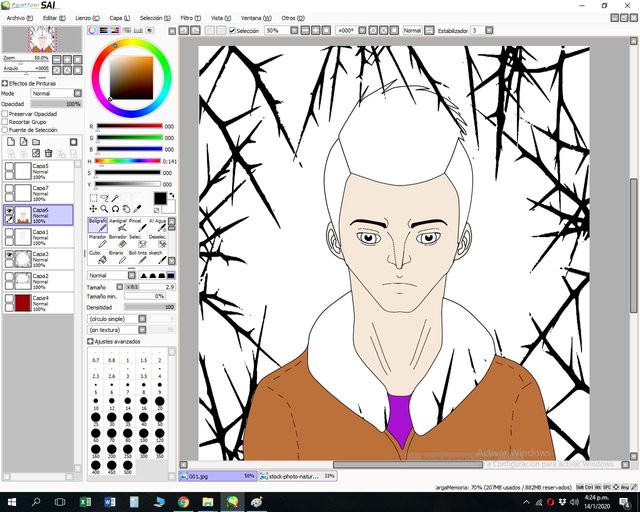Create a new linework layer

tap(24, 142)
